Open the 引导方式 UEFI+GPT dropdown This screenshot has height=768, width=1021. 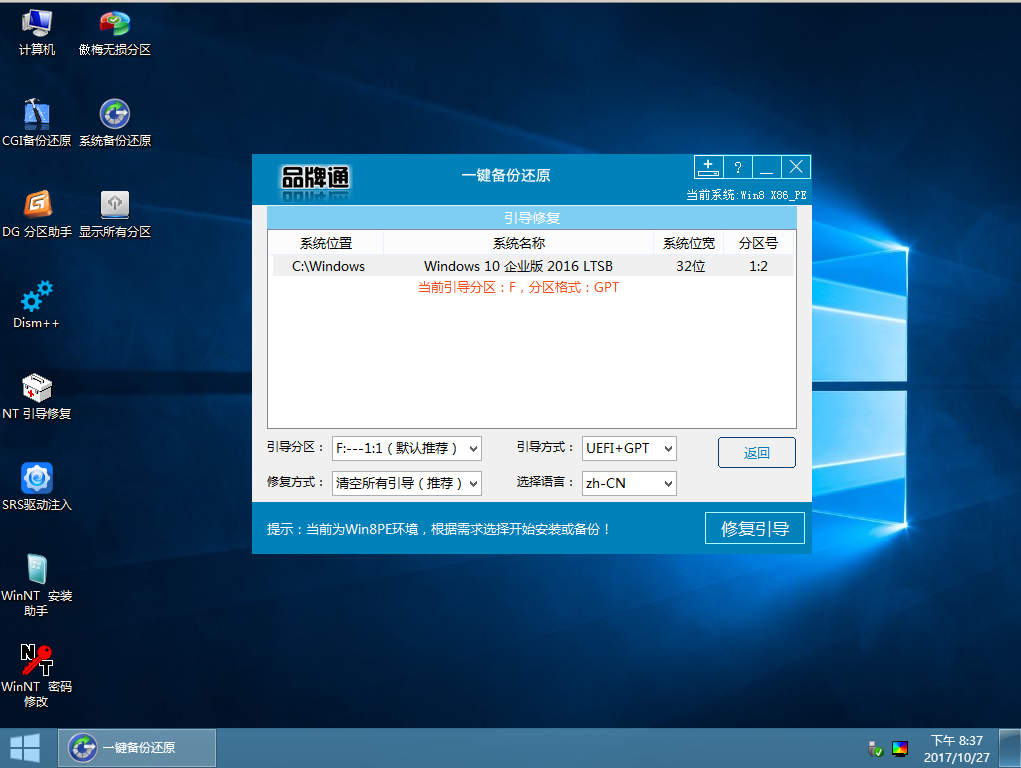[629, 448]
